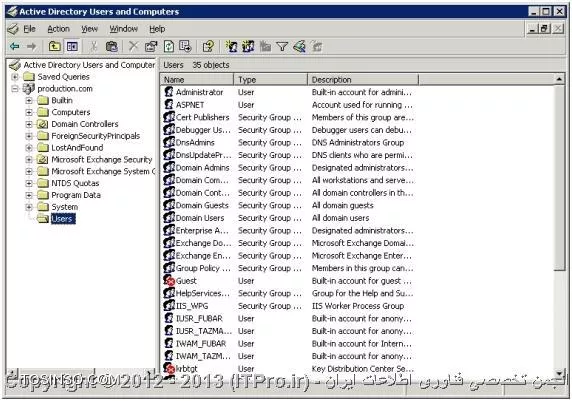The width and height of the screenshot is (572, 401).
Task: Click the Export List toolbar icon
Action: pyautogui.click(x=185, y=46)
